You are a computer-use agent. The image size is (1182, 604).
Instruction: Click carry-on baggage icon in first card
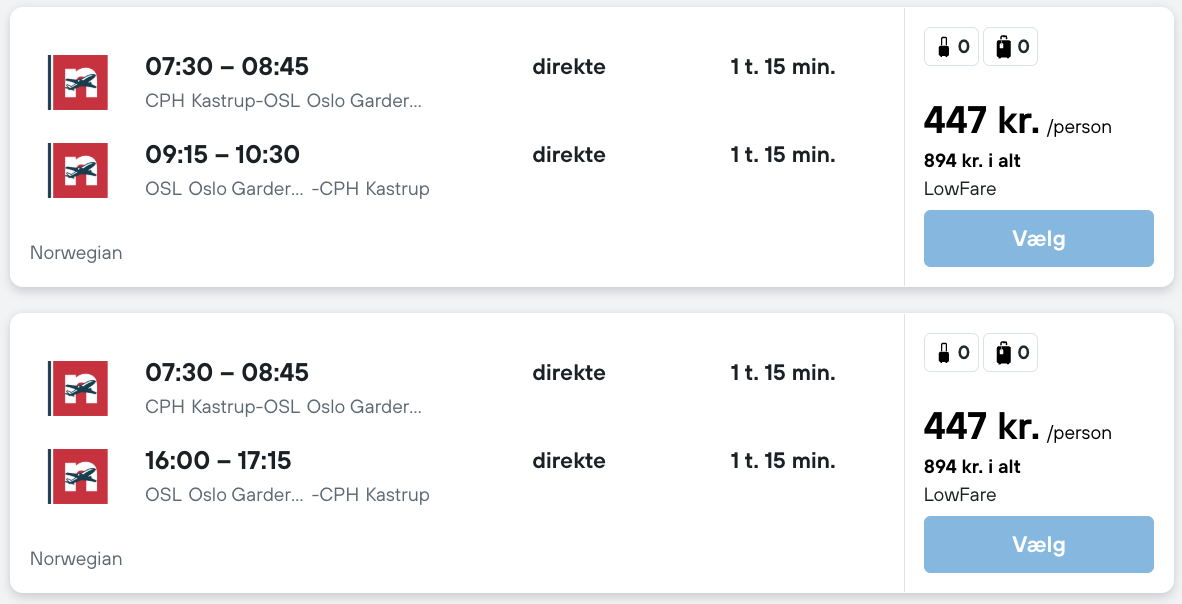[943, 46]
